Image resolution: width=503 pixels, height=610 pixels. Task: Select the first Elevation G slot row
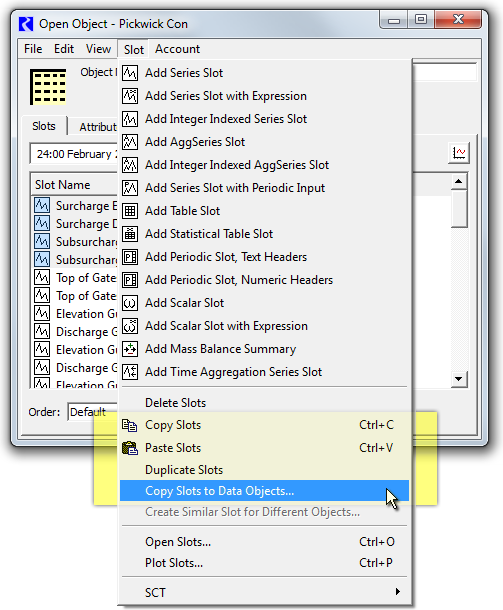point(76,313)
